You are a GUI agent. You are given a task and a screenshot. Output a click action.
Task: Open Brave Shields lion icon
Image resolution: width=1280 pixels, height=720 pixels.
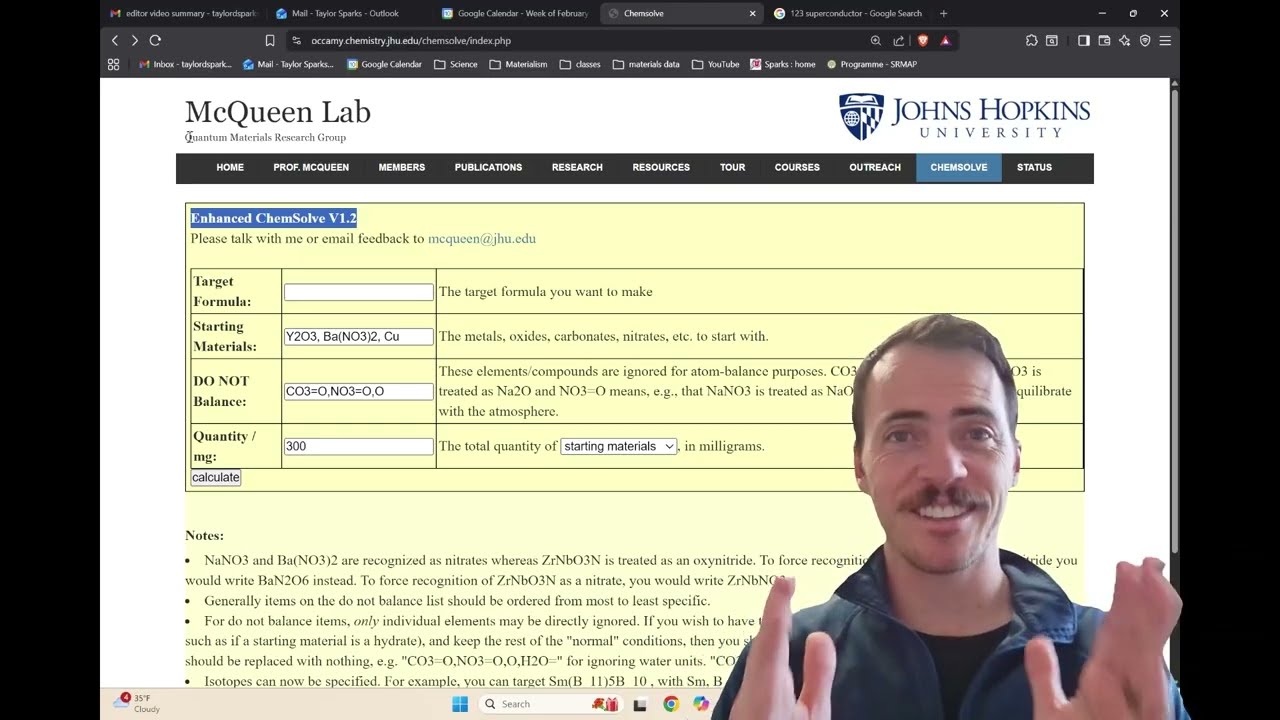(x=922, y=41)
